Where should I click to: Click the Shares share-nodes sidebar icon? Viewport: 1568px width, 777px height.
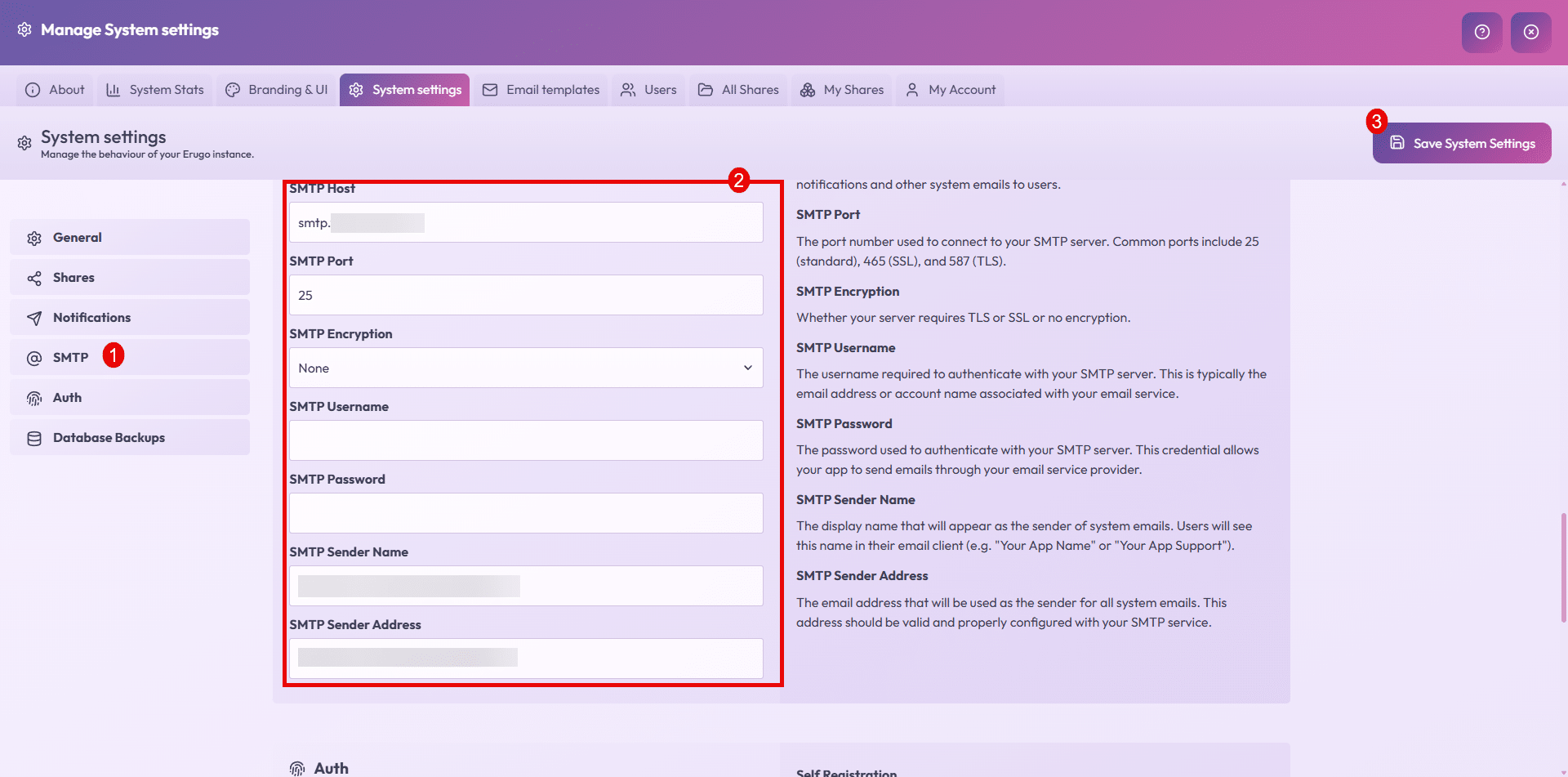34,278
